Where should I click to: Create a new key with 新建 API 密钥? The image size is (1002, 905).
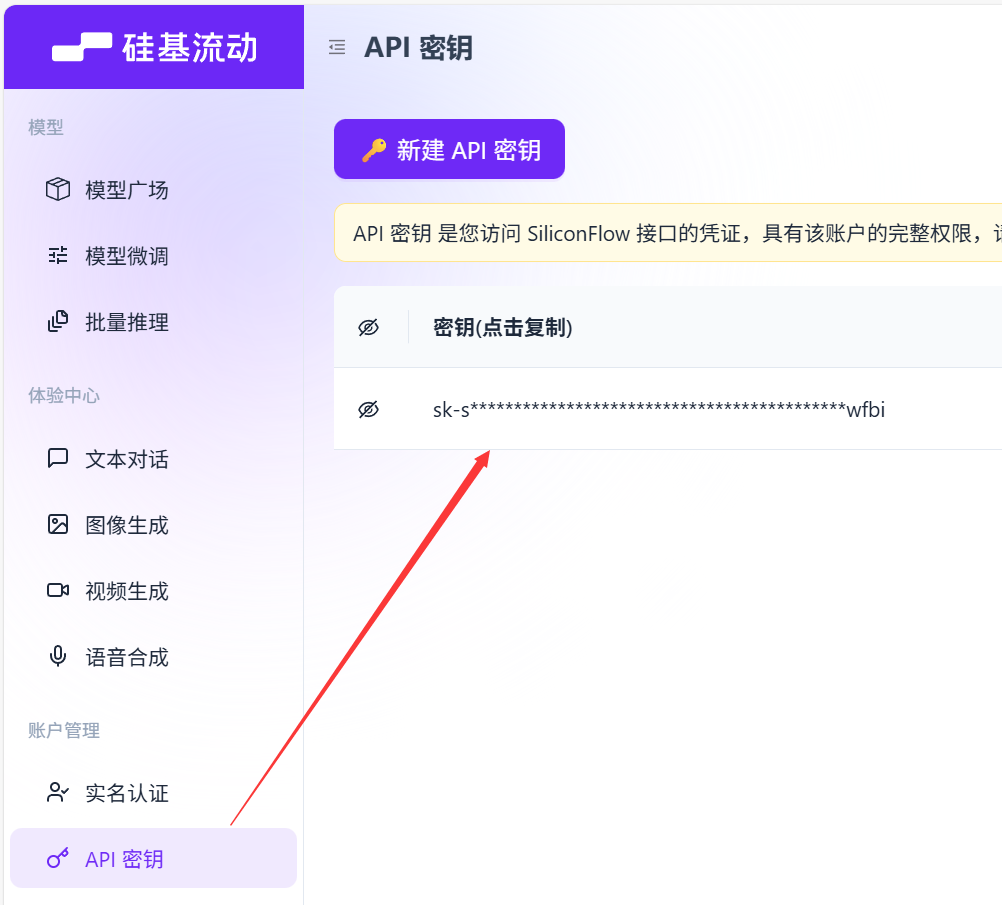(x=449, y=150)
